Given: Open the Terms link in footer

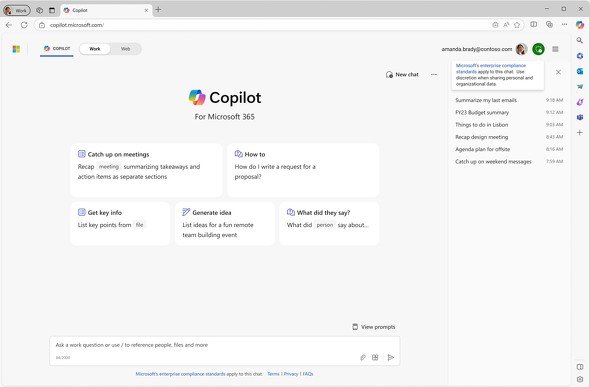Looking at the screenshot, I should pos(273,374).
